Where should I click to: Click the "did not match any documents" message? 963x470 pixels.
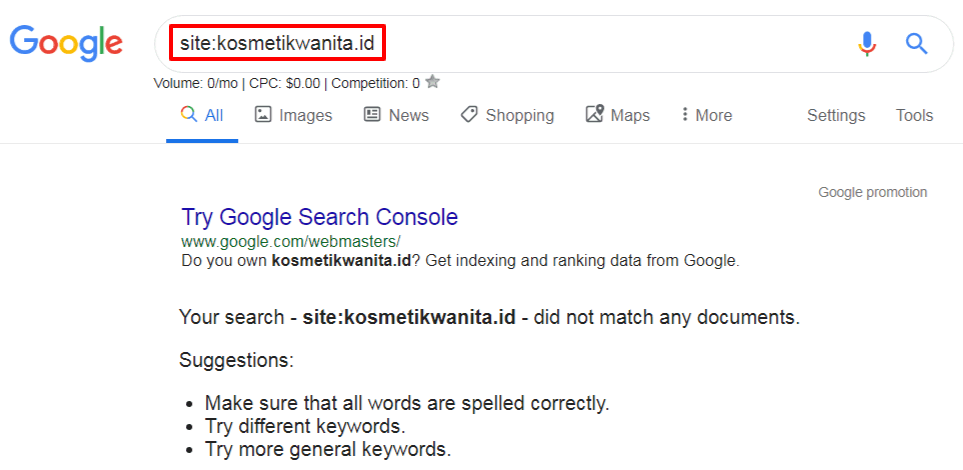coord(489,318)
